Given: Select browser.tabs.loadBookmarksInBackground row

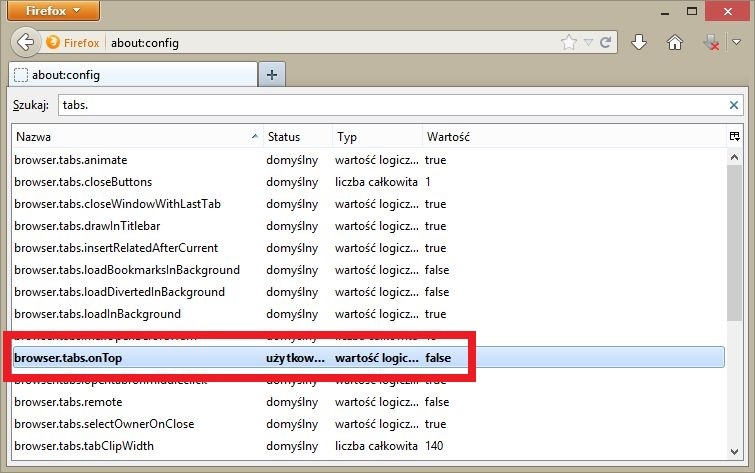Looking at the screenshot, I should (x=368, y=270).
